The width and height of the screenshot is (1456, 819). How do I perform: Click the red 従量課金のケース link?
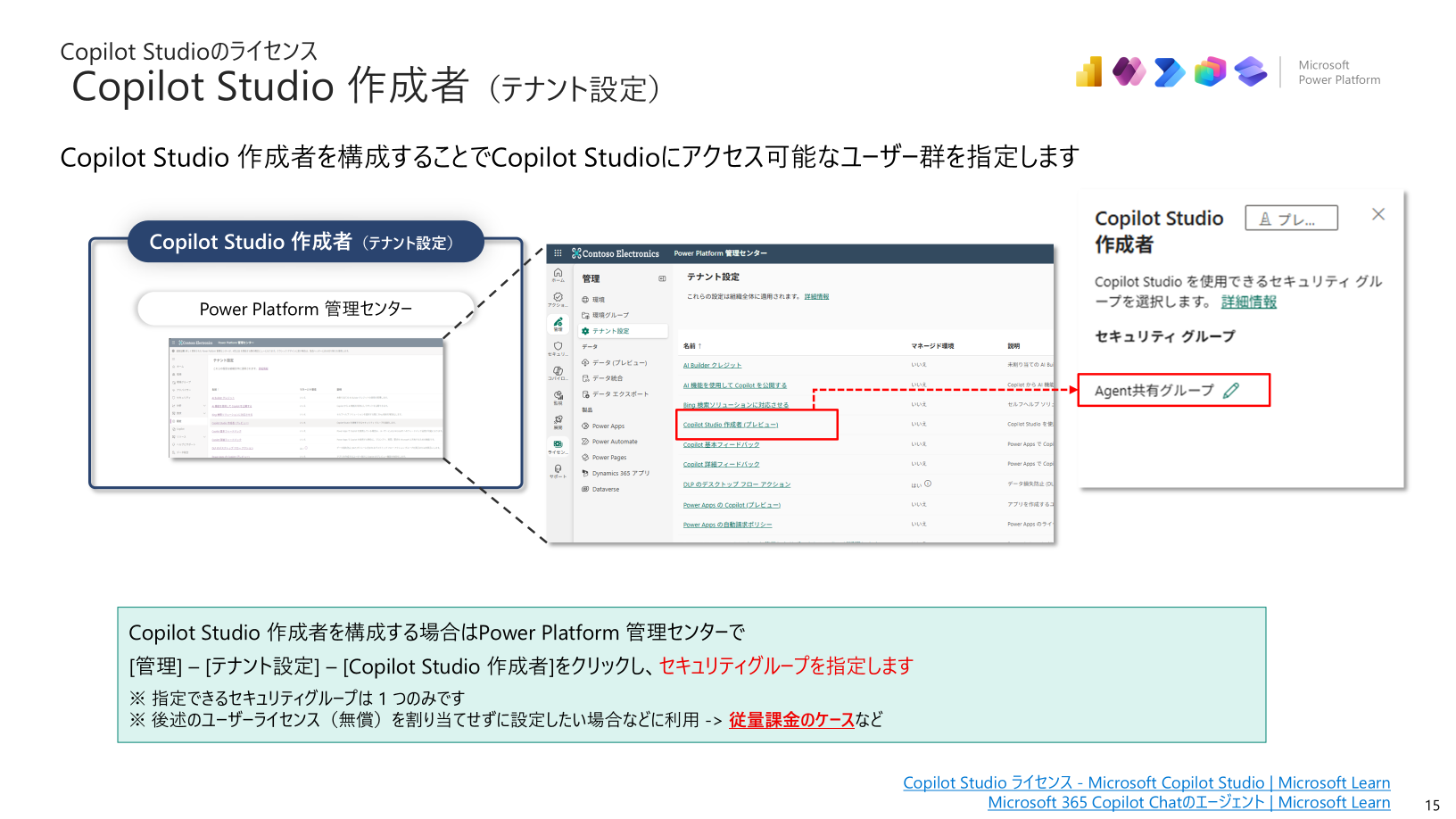click(791, 720)
